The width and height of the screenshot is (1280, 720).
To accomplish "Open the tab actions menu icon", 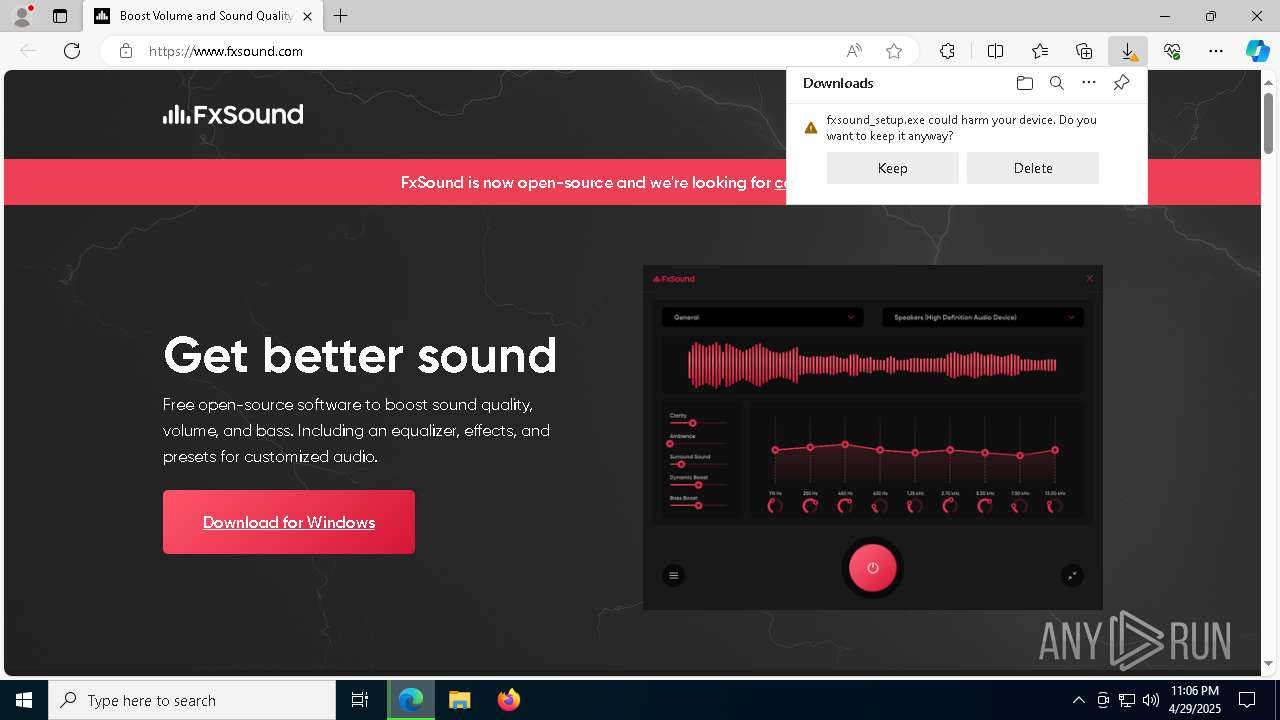I will [x=60, y=16].
